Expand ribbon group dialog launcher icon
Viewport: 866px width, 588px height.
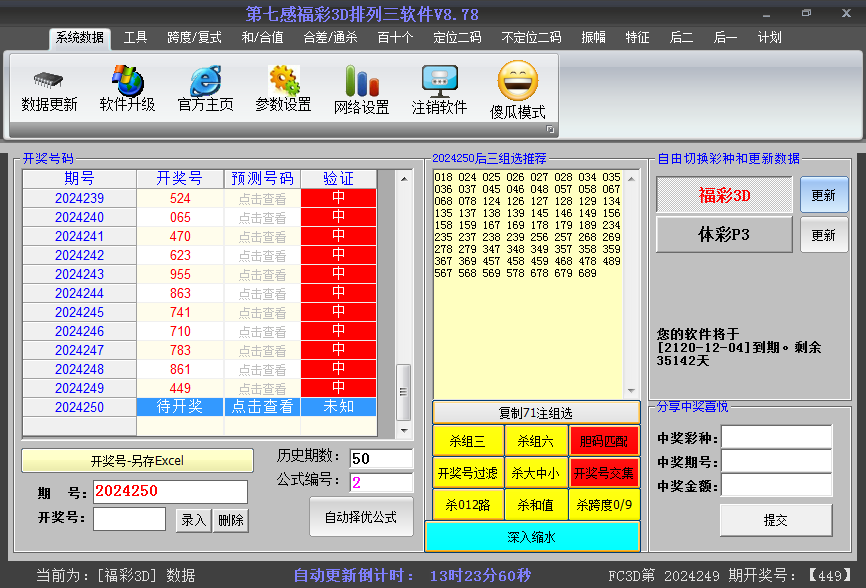tap(550, 129)
